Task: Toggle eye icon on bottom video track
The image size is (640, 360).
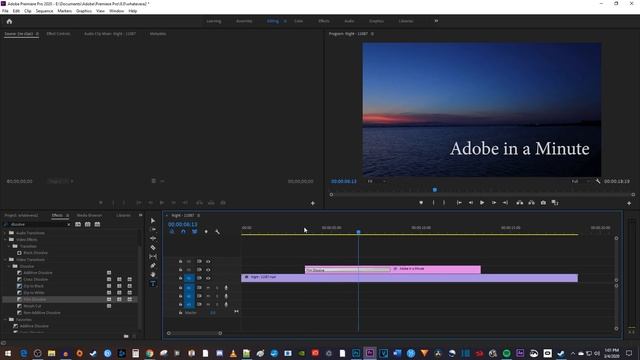Action: click(208, 278)
